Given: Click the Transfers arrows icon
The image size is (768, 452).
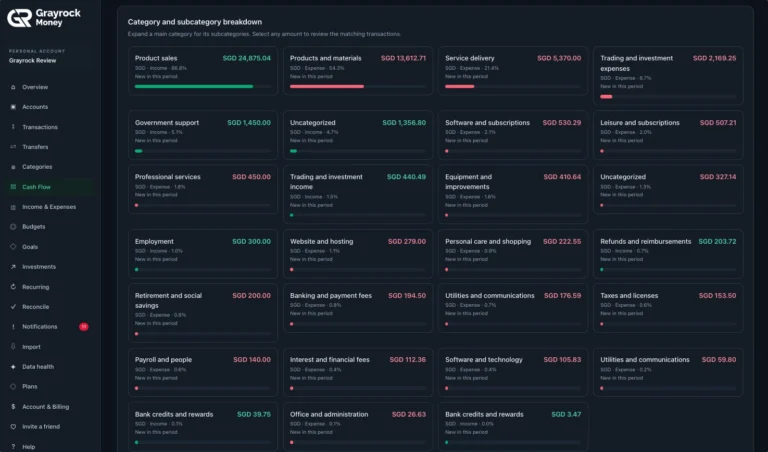Looking at the screenshot, I should click(x=13, y=147).
